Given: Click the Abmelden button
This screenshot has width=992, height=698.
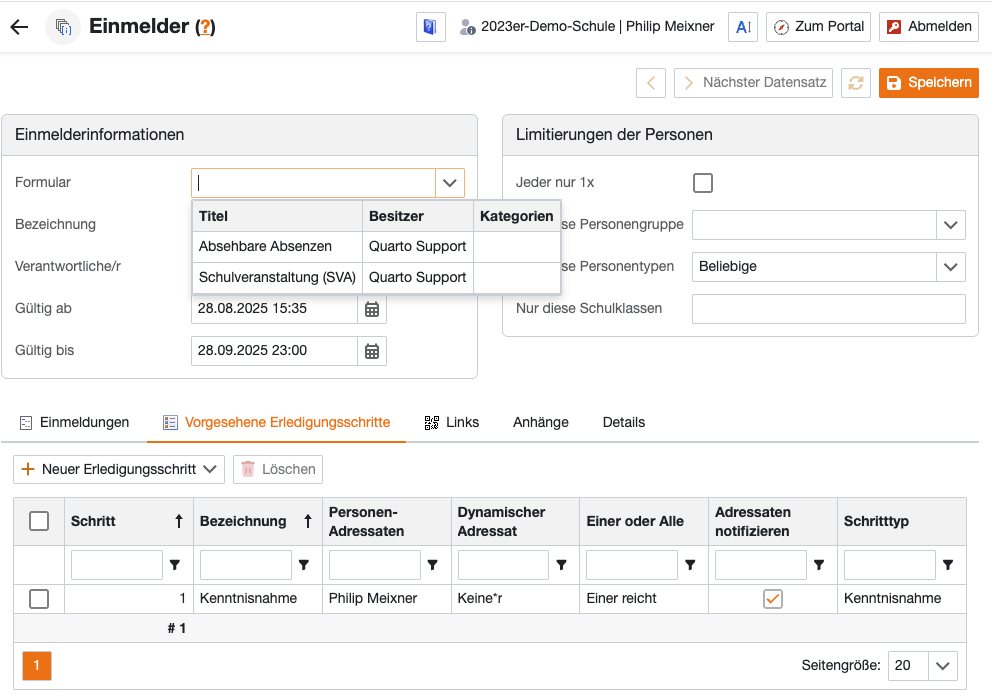Looking at the screenshot, I should click(928, 27).
